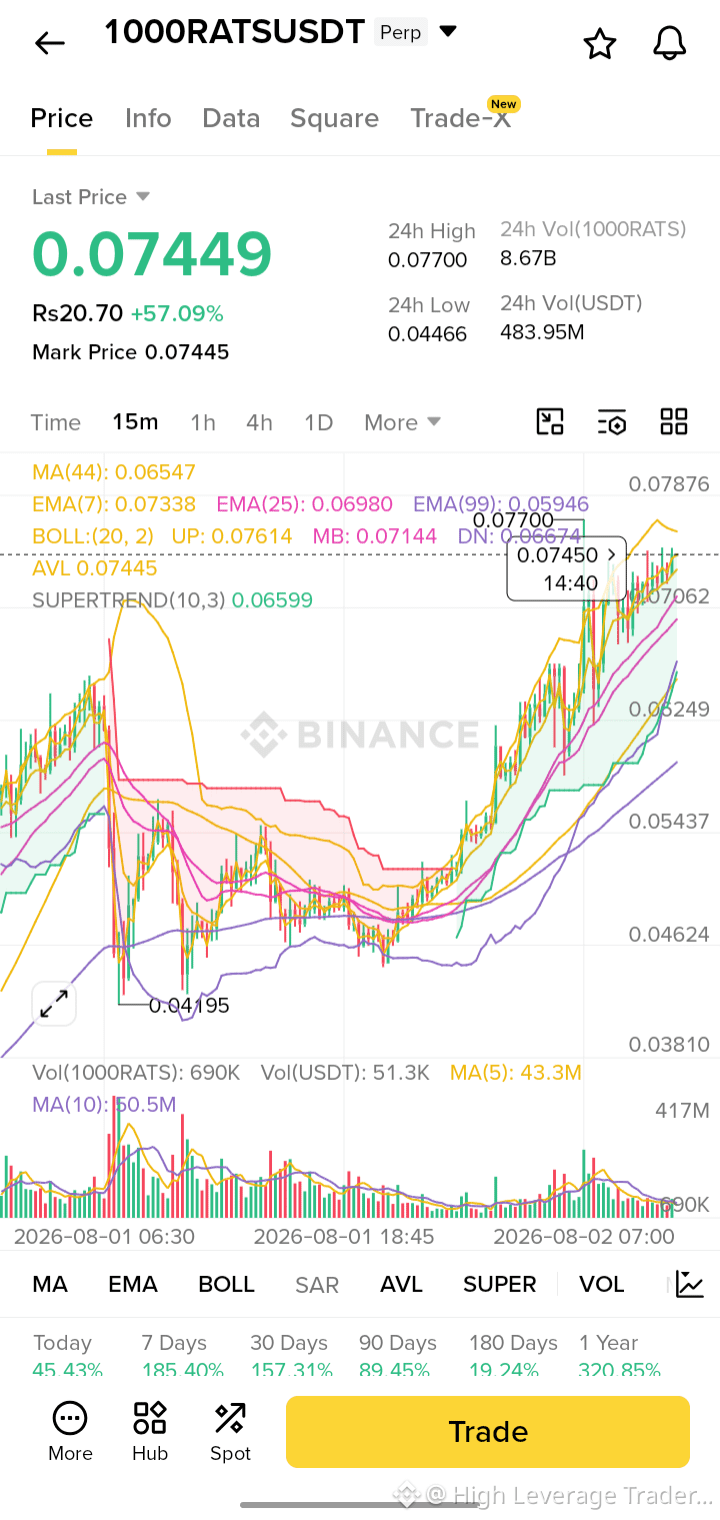Open the chart drawing tools icon

point(550,422)
